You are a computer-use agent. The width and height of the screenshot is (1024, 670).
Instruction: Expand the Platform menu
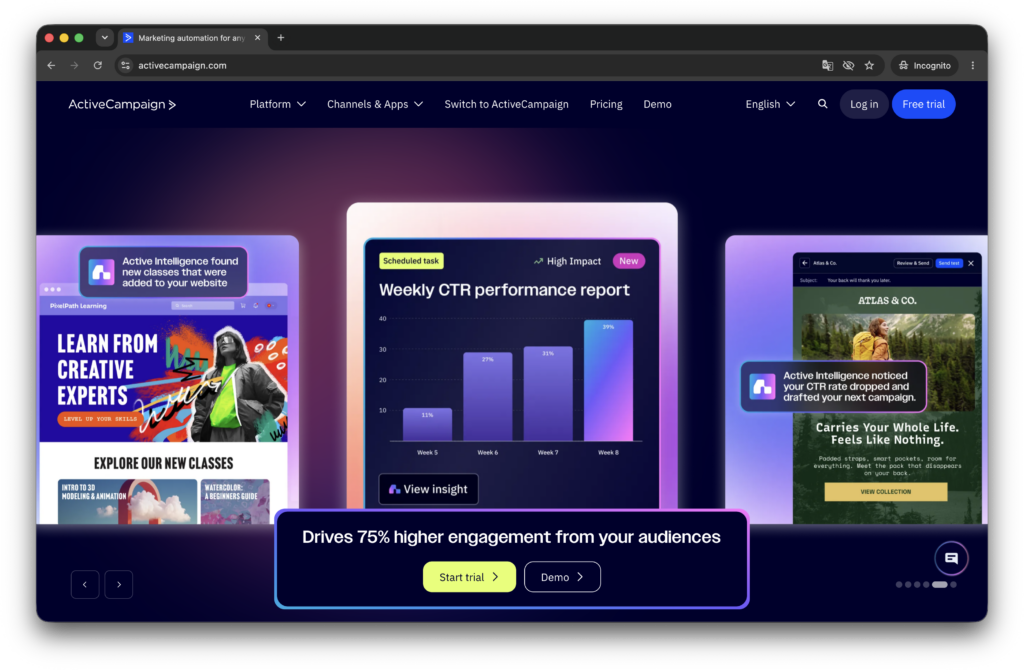pyautogui.click(x=278, y=104)
